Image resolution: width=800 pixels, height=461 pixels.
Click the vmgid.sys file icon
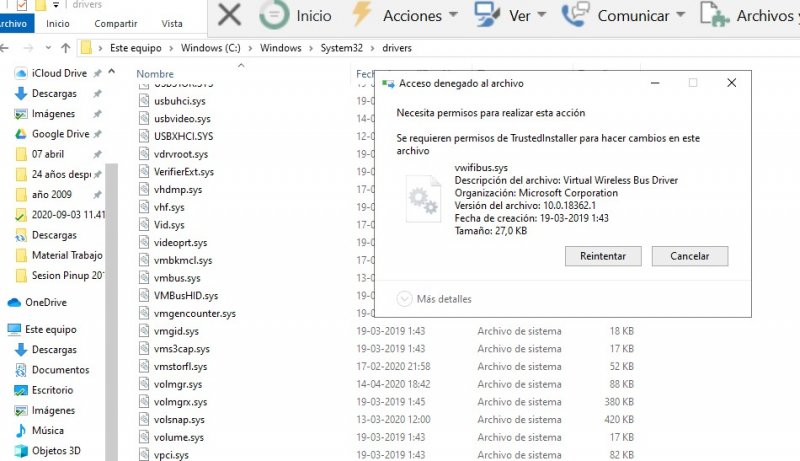(144, 330)
